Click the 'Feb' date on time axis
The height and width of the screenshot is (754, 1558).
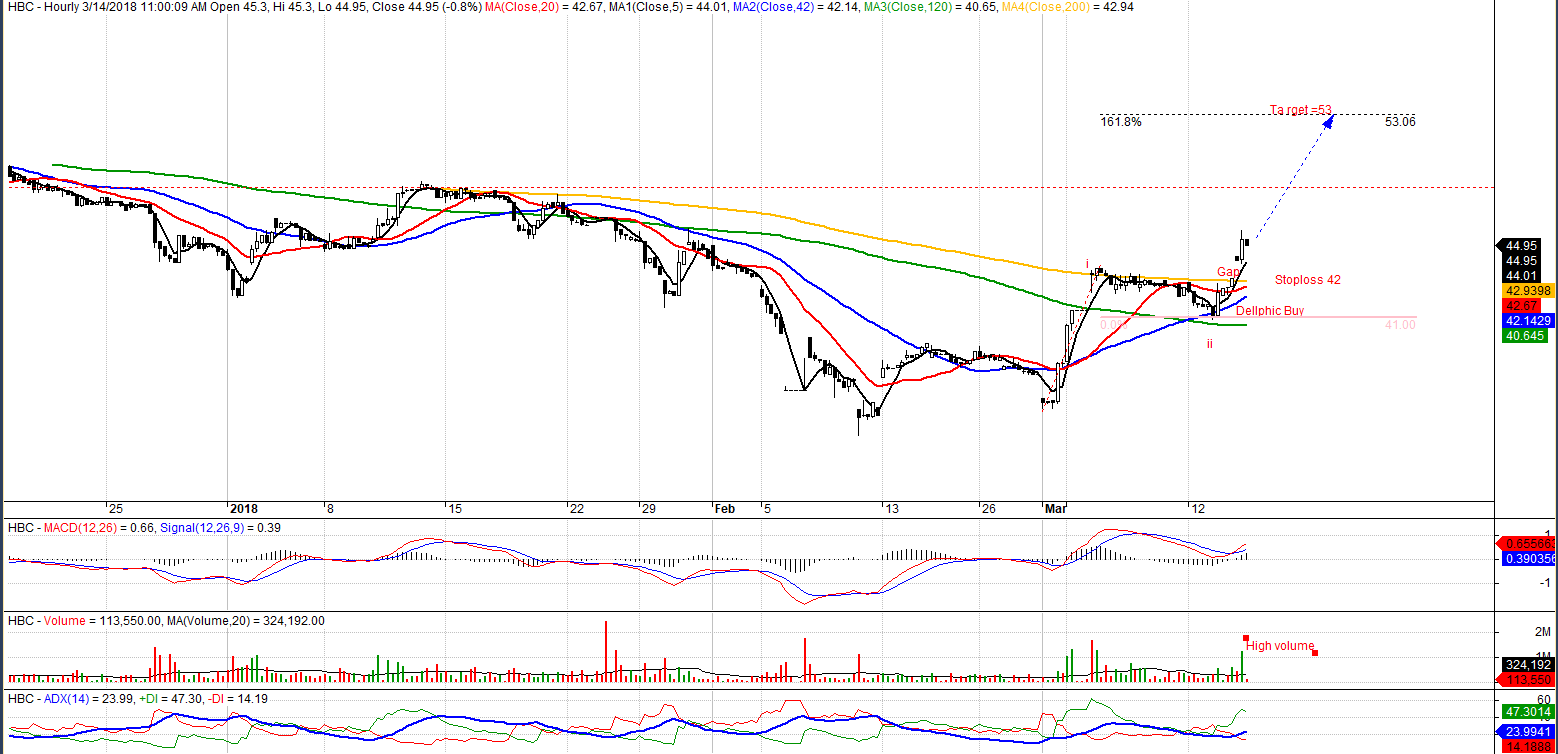[x=724, y=509]
